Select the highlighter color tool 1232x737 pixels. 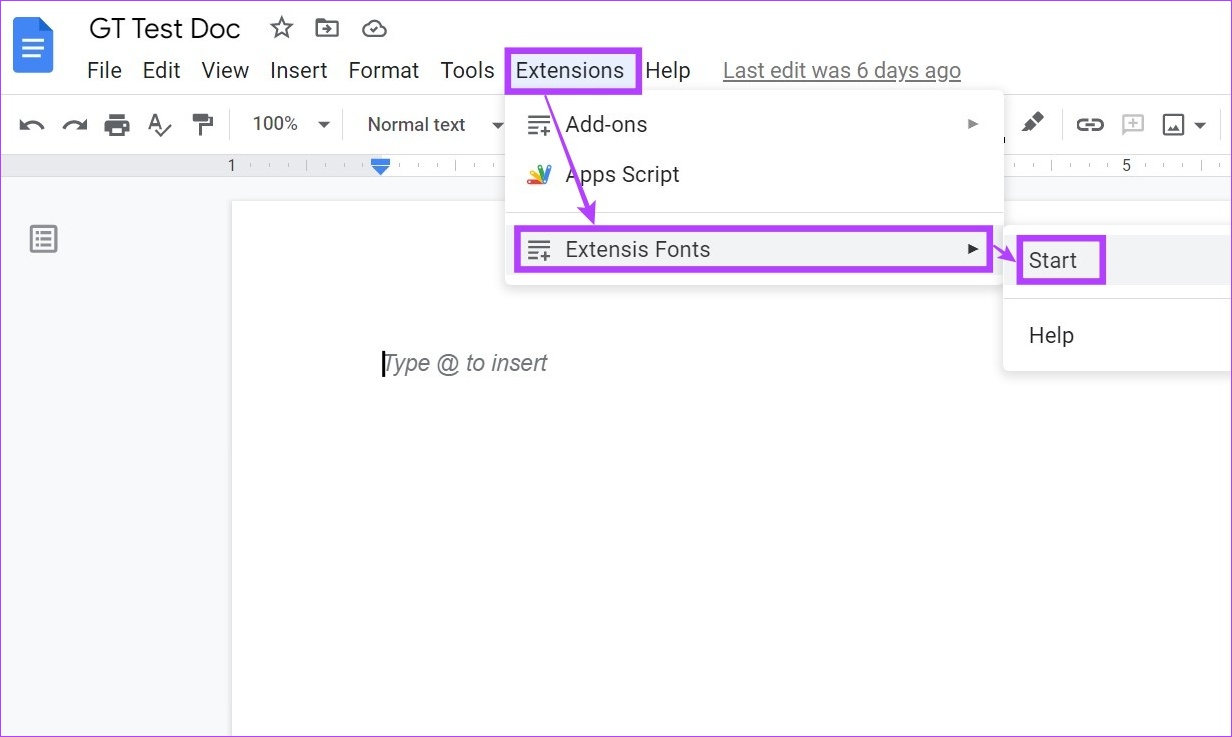(1032, 123)
